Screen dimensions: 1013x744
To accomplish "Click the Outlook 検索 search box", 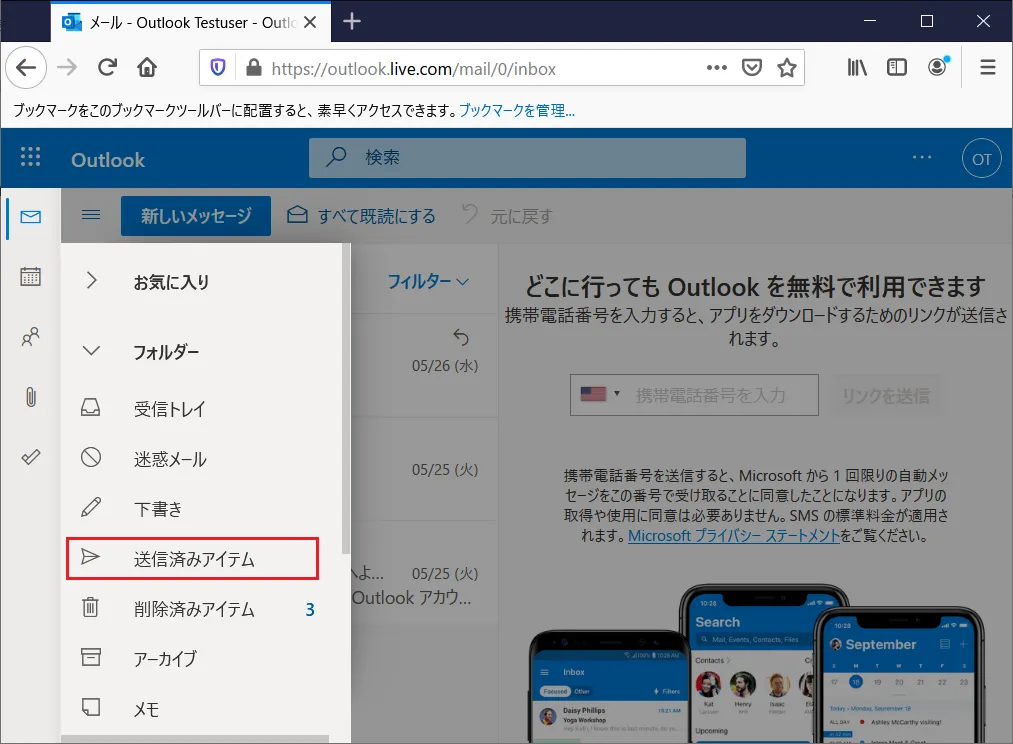I will click(527, 158).
